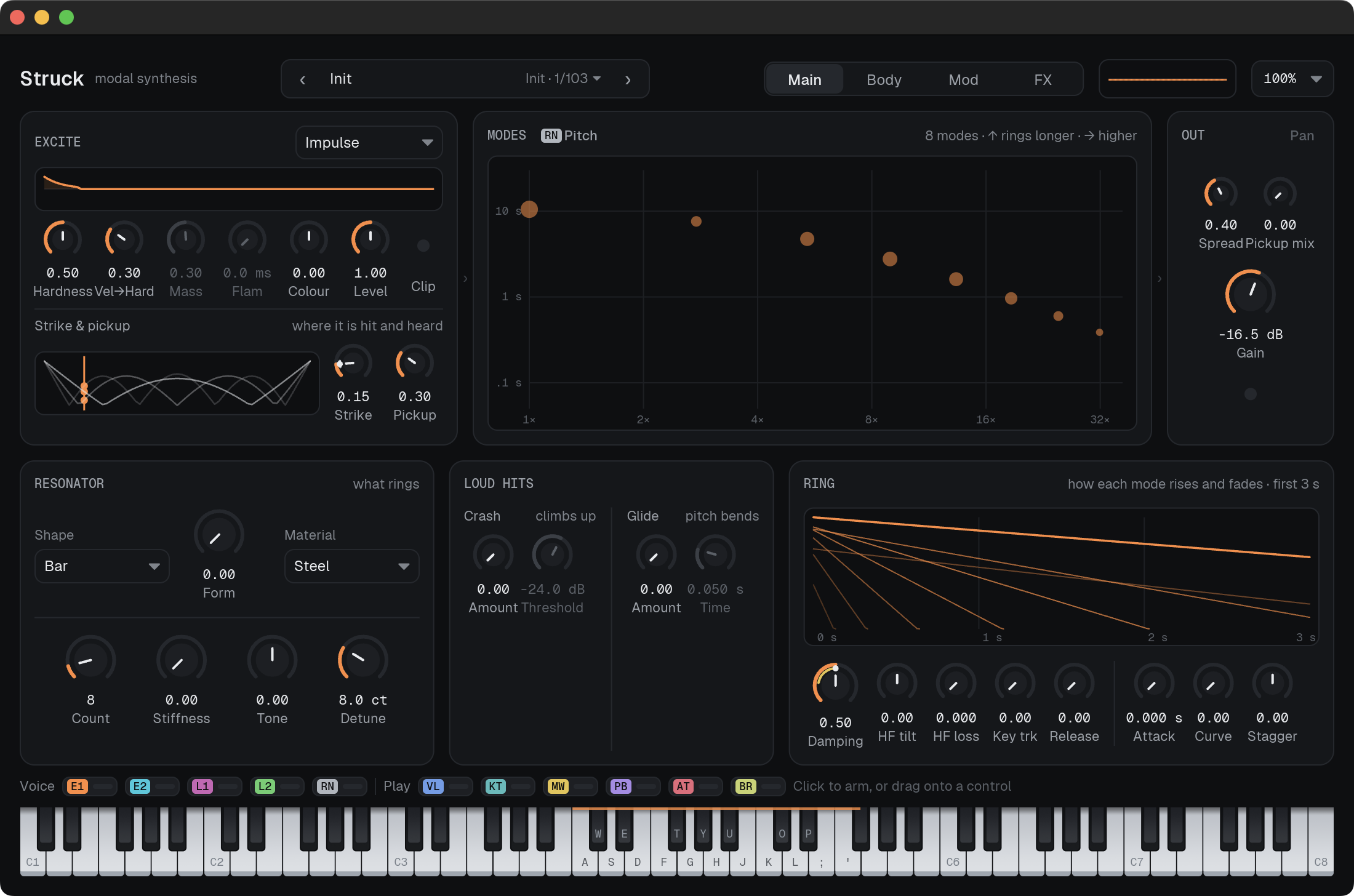Arm the L2 modulator badge
This screenshot has width=1354, height=896.
pos(265,786)
